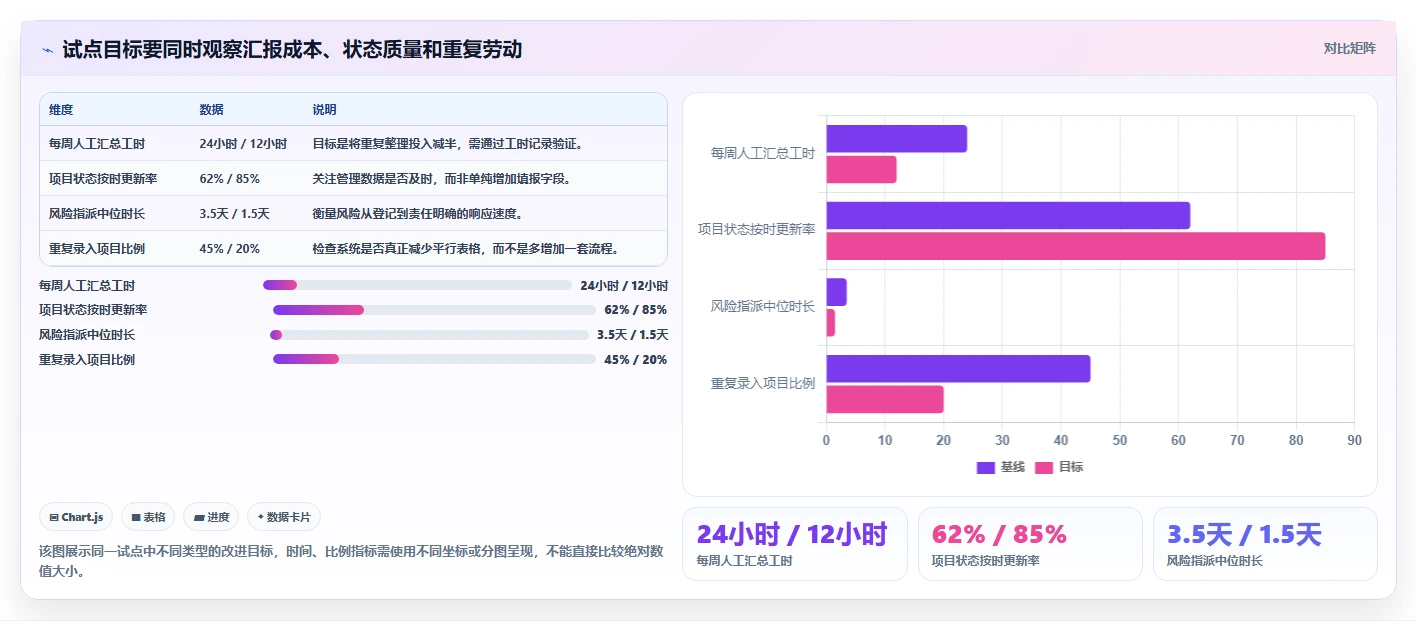
Task: Click the 说明 table column header
Action: (325, 110)
